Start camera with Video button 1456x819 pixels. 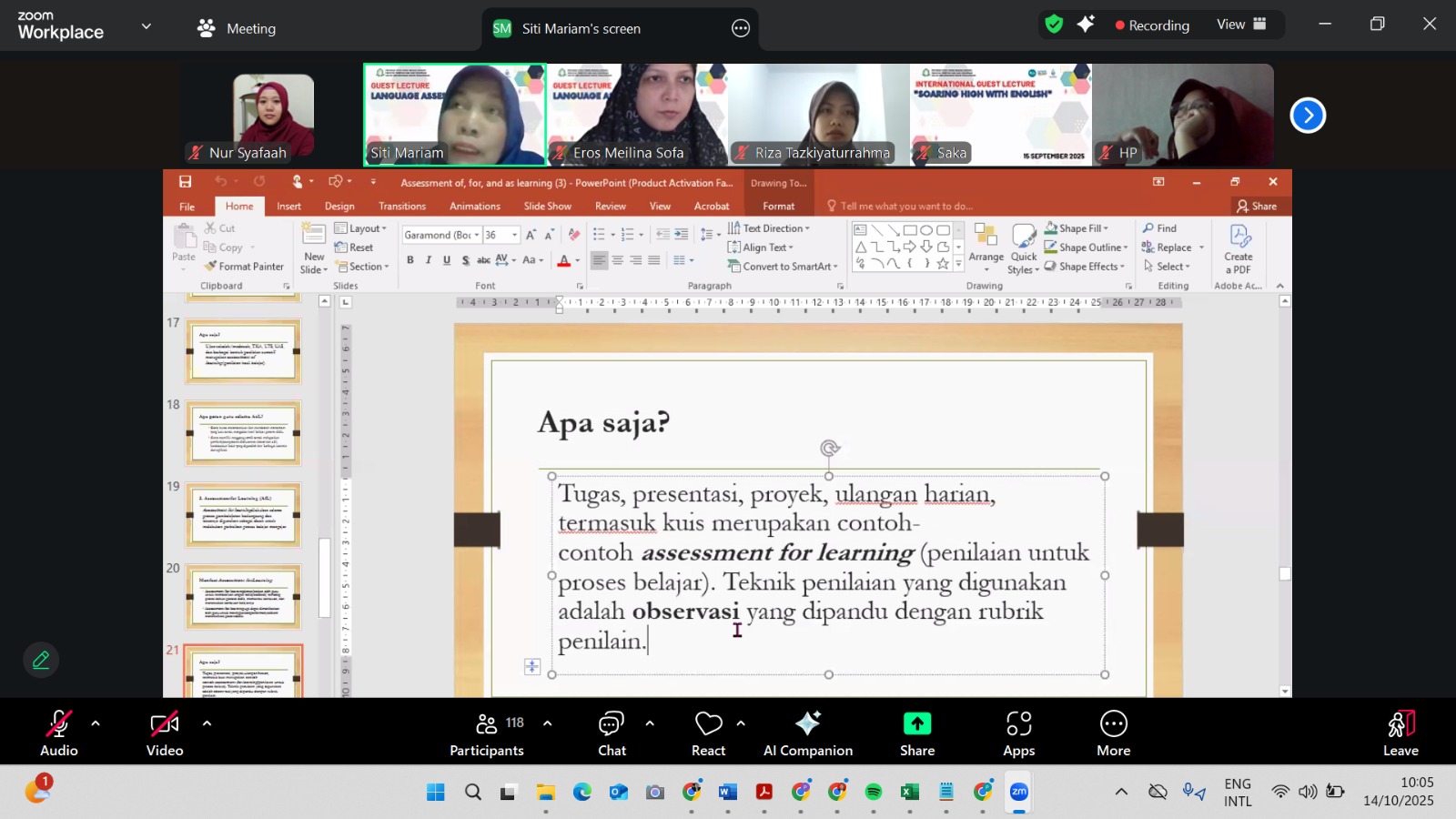pos(165,733)
